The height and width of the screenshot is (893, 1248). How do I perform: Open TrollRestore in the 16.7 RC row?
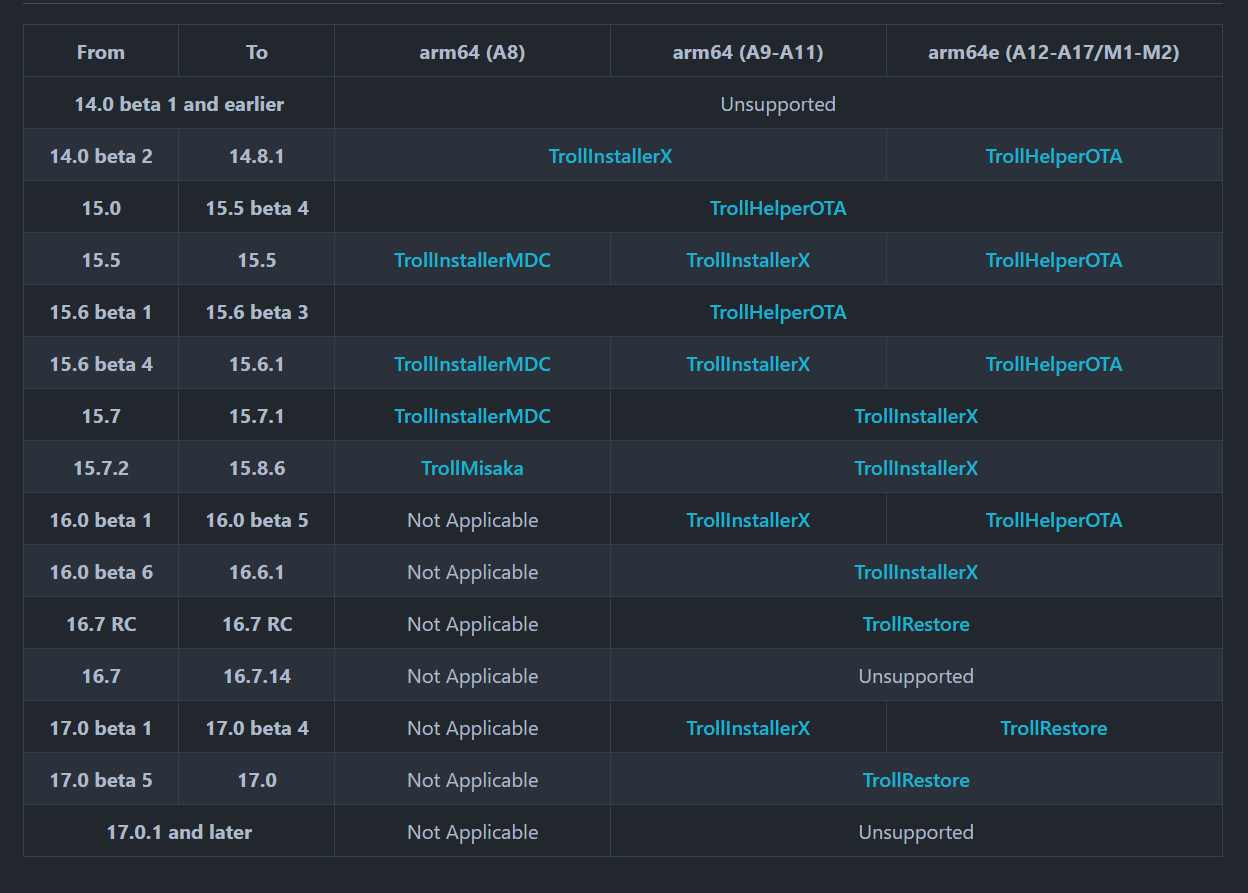915,624
